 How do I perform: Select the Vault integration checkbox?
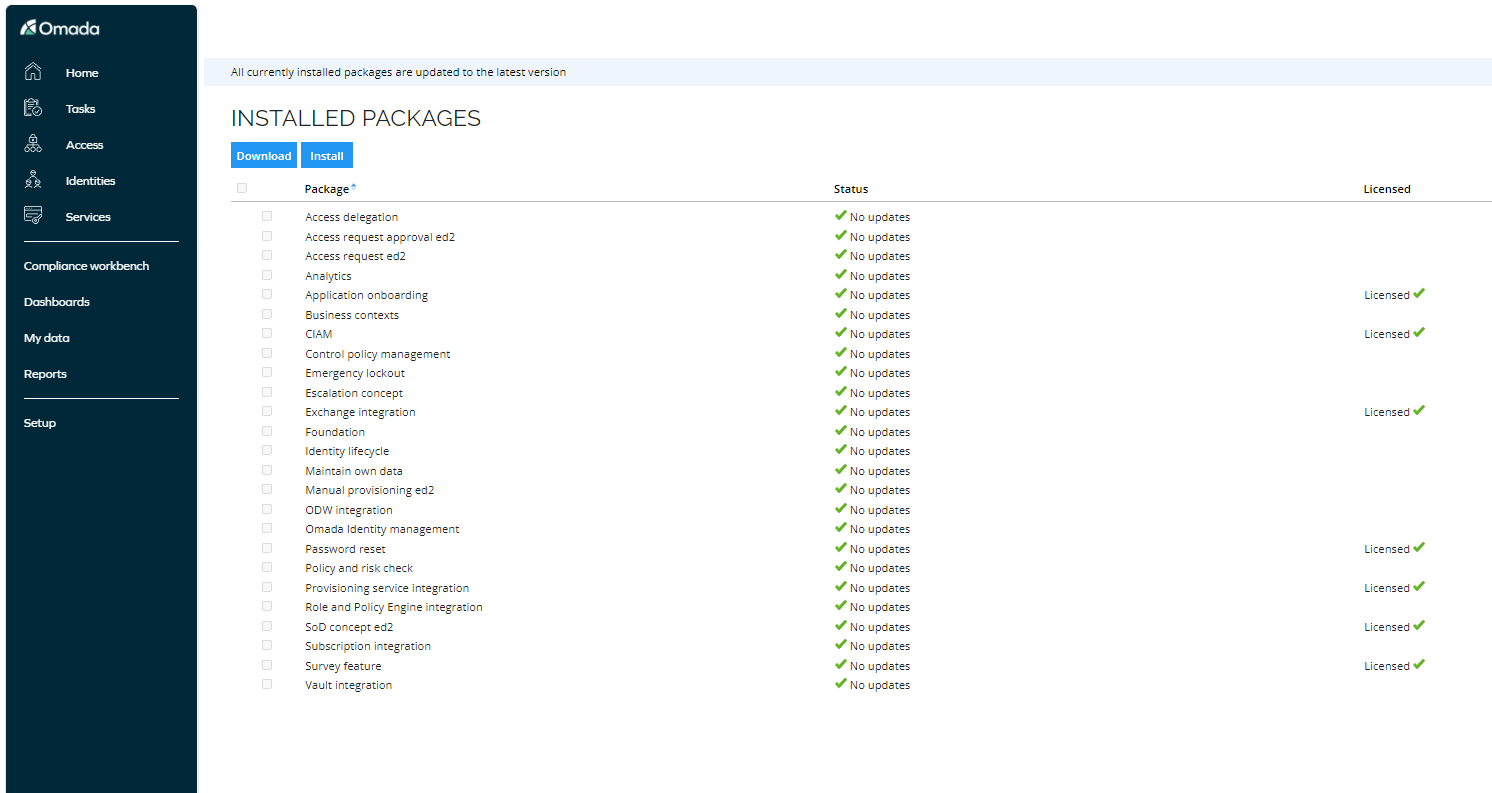pyautogui.click(x=267, y=684)
